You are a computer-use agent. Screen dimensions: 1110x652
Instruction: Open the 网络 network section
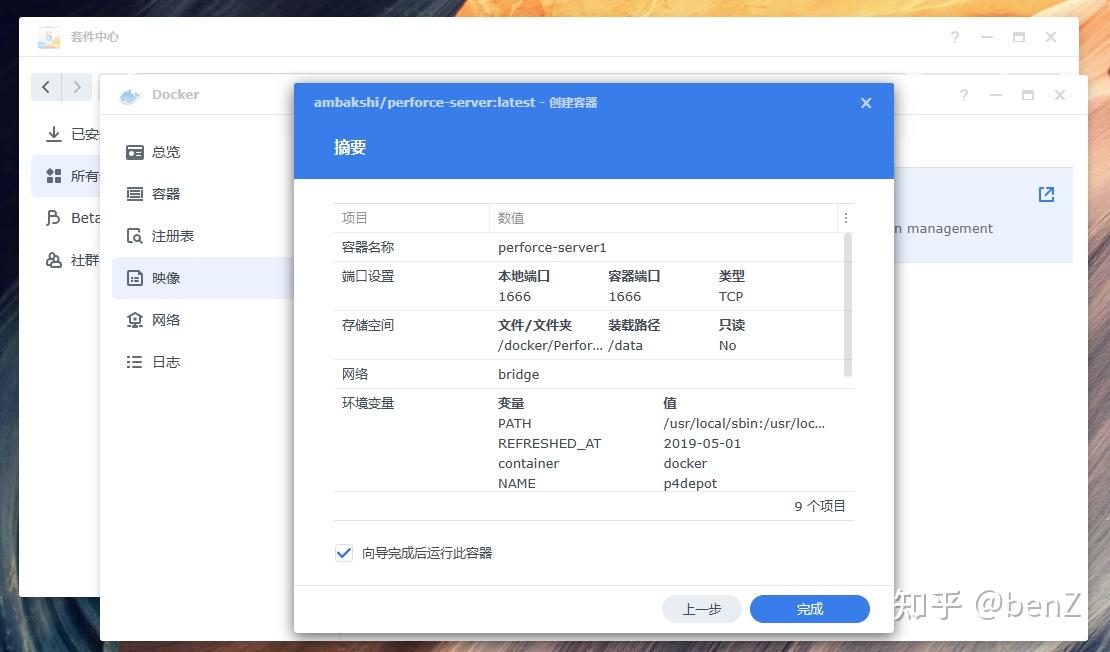tap(167, 320)
